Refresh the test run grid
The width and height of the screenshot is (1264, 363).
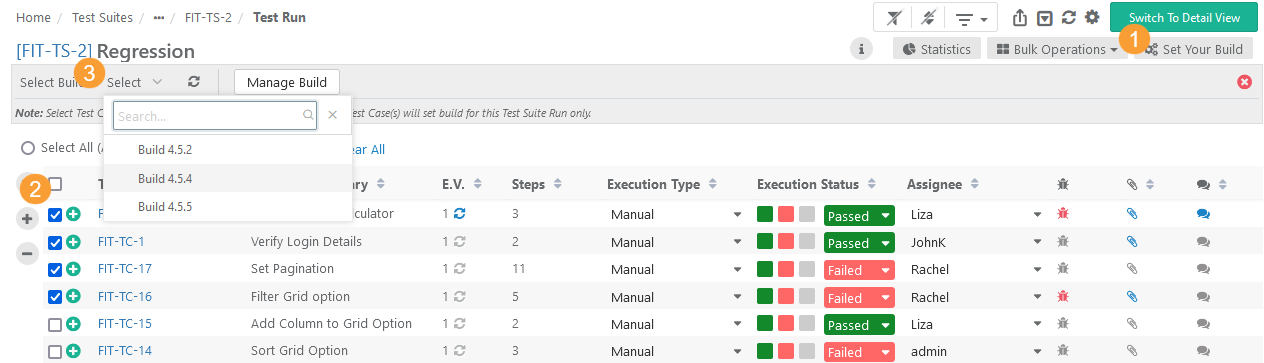coord(1069,17)
